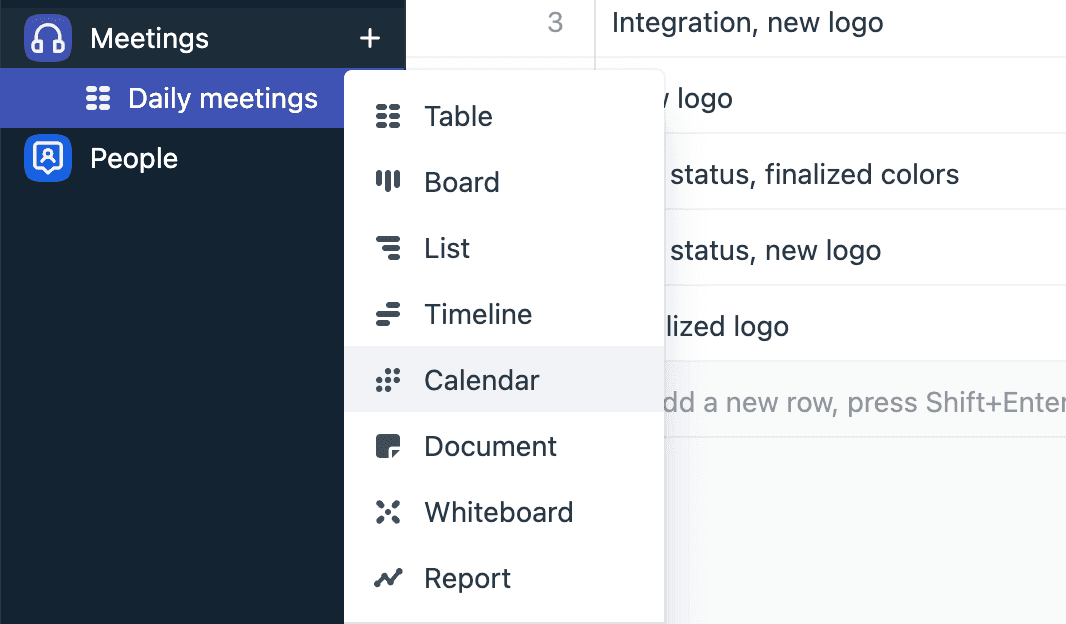1066x624 pixels.
Task: Select the Timeline view icon
Action: point(389,314)
